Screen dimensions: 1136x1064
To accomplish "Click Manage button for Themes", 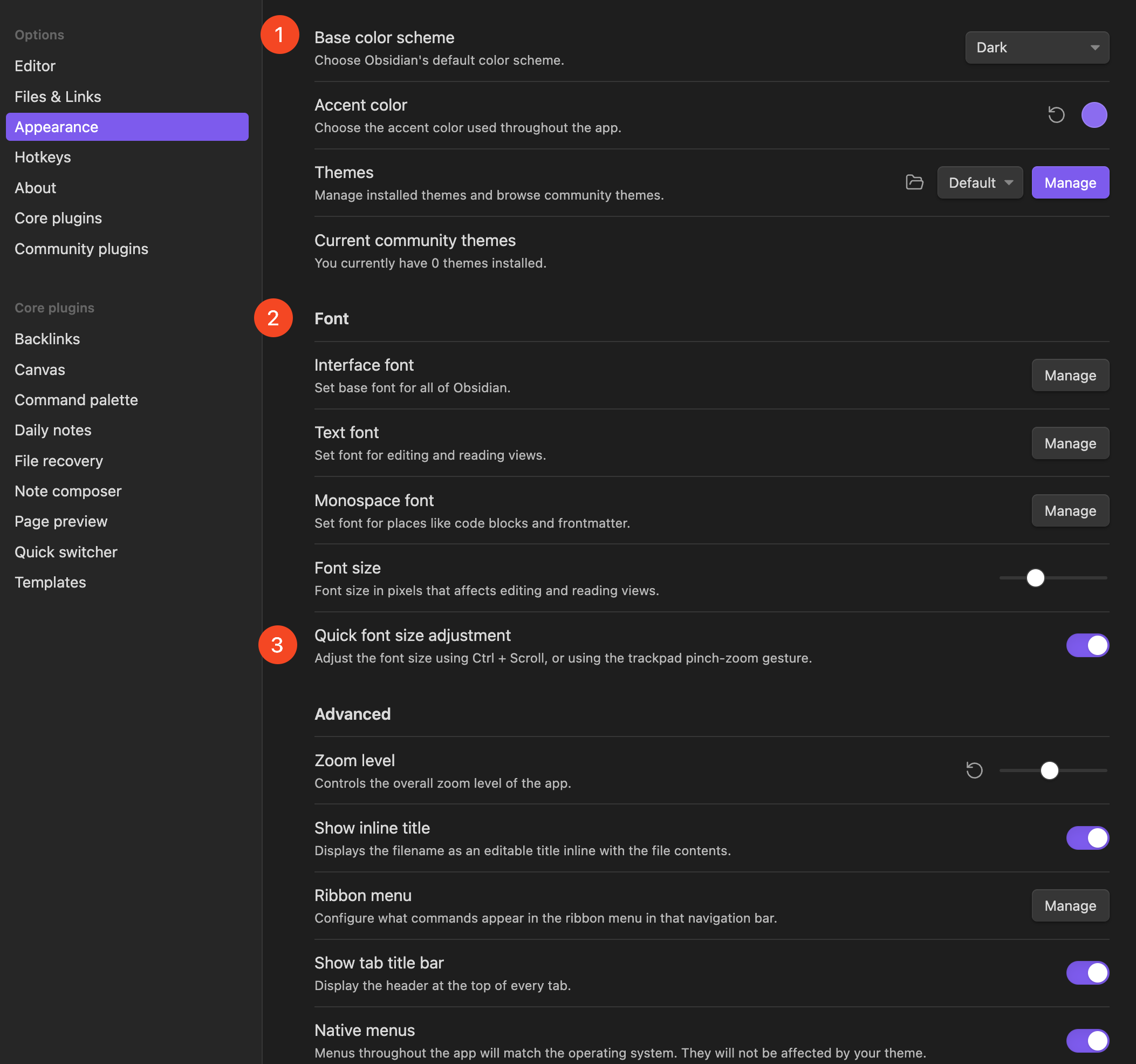I will pyautogui.click(x=1070, y=182).
